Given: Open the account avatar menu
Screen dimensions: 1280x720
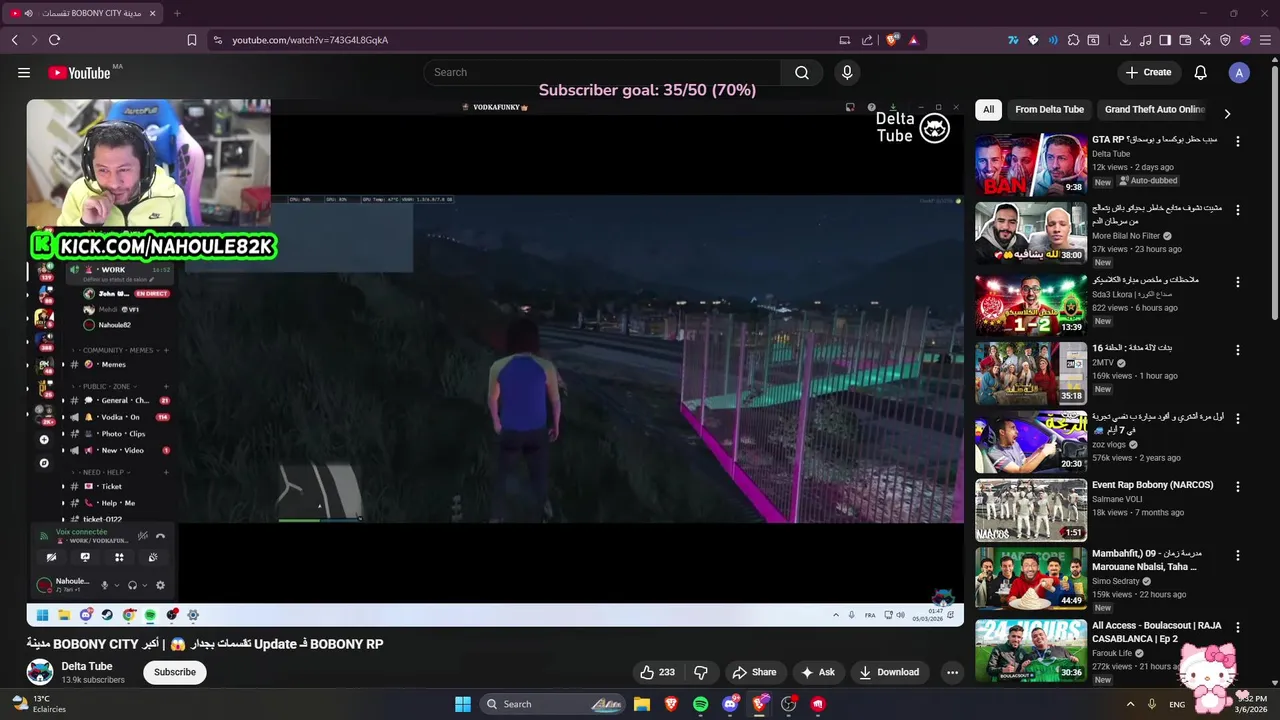Looking at the screenshot, I should tap(1239, 72).
